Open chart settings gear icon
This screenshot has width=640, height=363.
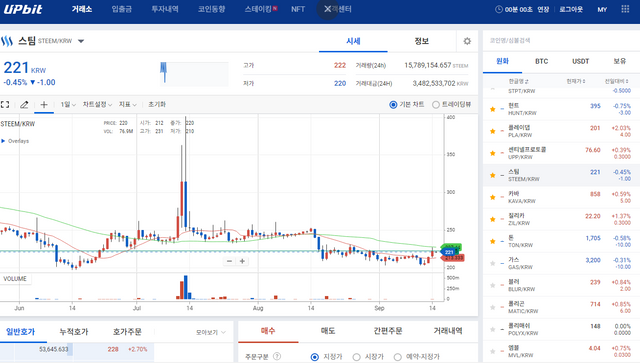(467, 41)
